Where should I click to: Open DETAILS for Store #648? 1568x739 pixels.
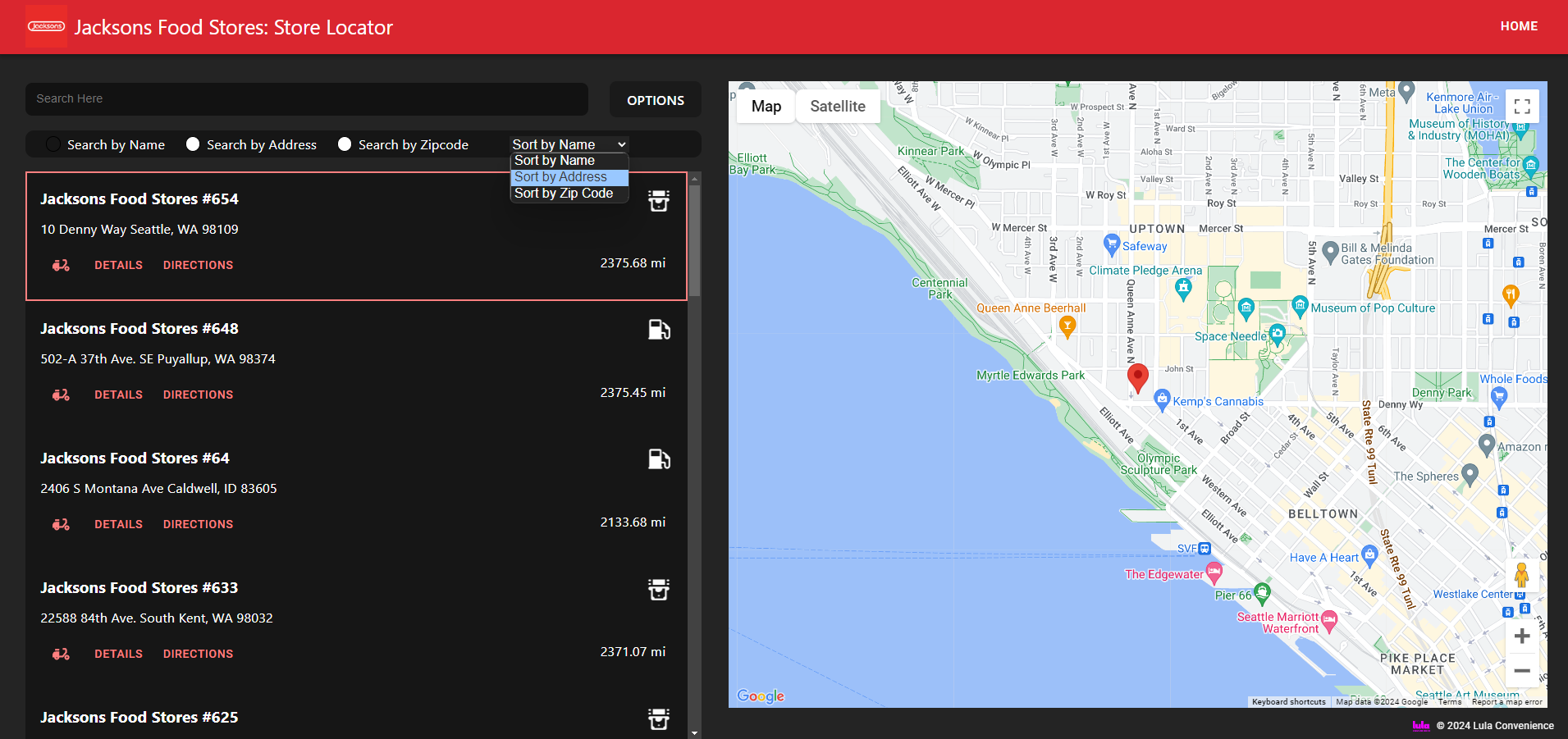coord(118,395)
